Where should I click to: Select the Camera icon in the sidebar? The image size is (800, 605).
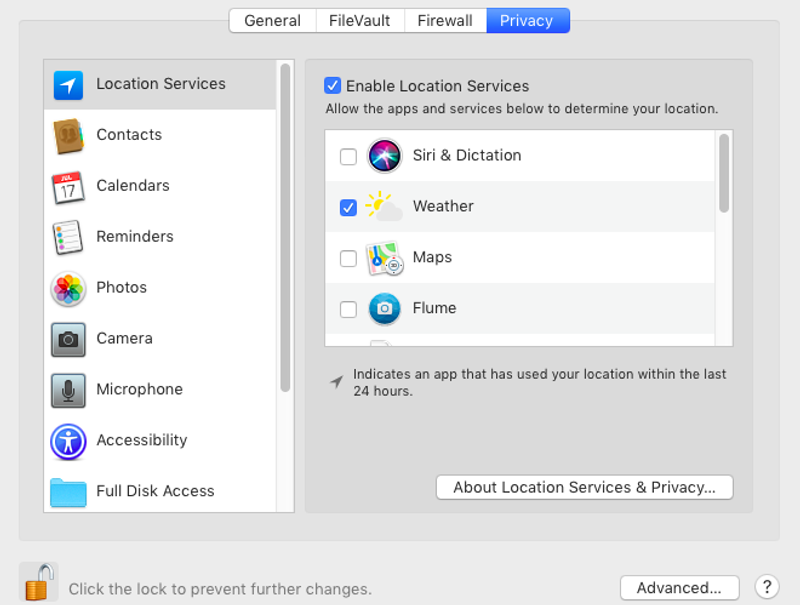67,339
